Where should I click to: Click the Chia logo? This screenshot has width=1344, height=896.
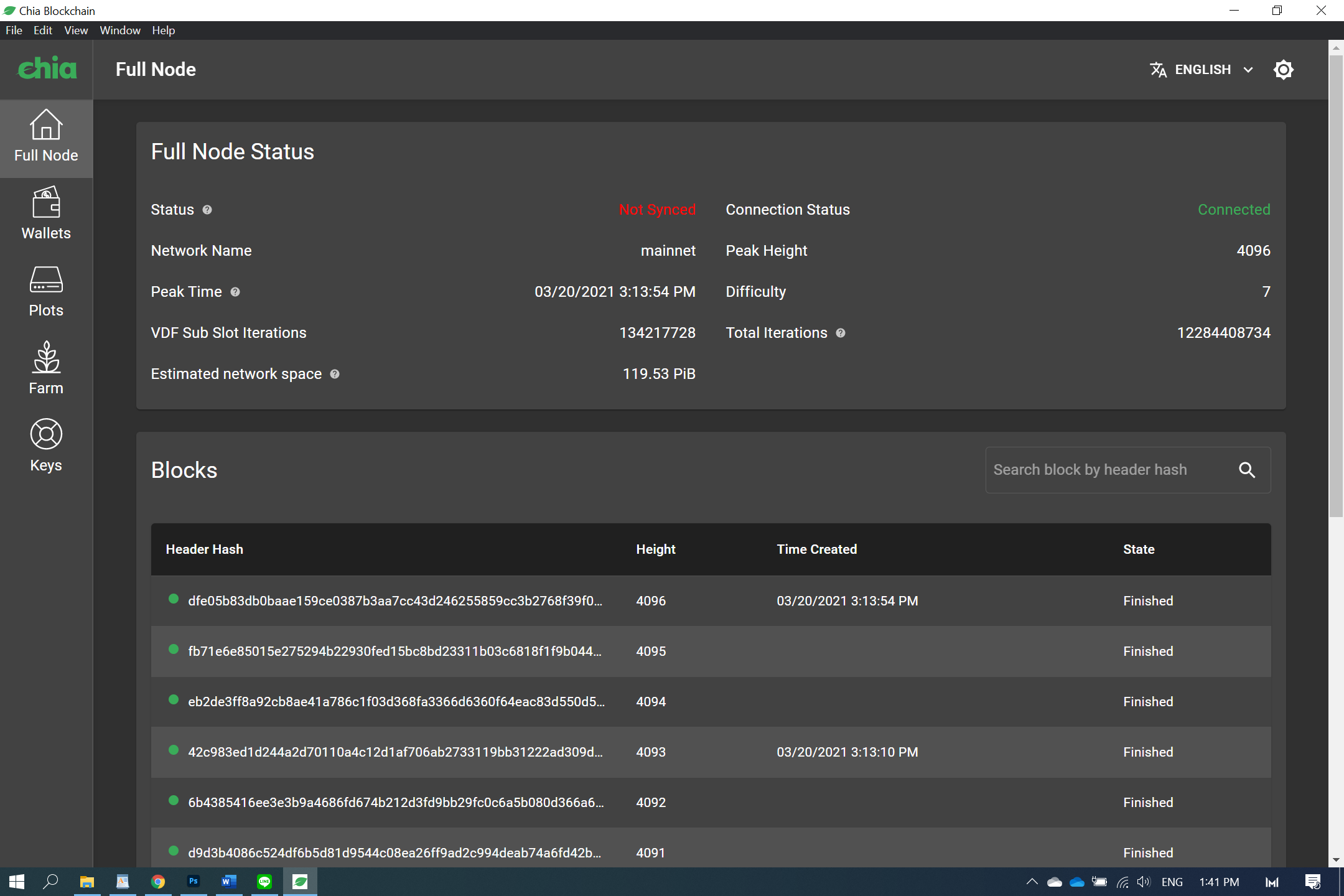[x=47, y=69]
